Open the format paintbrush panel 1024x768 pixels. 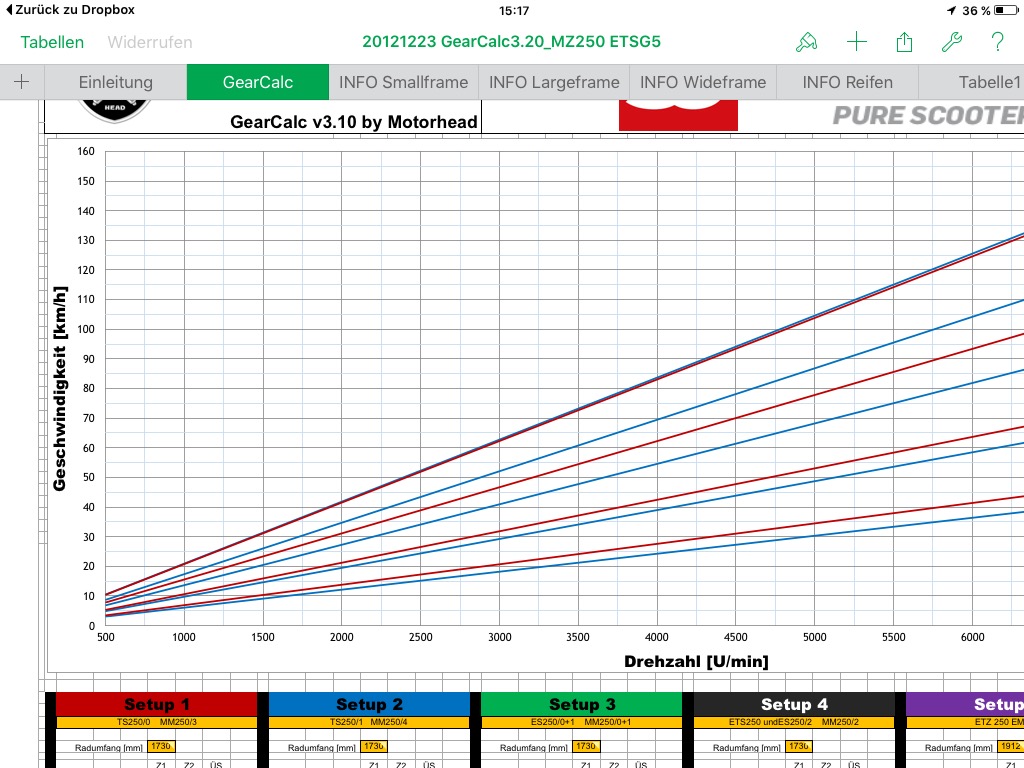pos(806,42)
